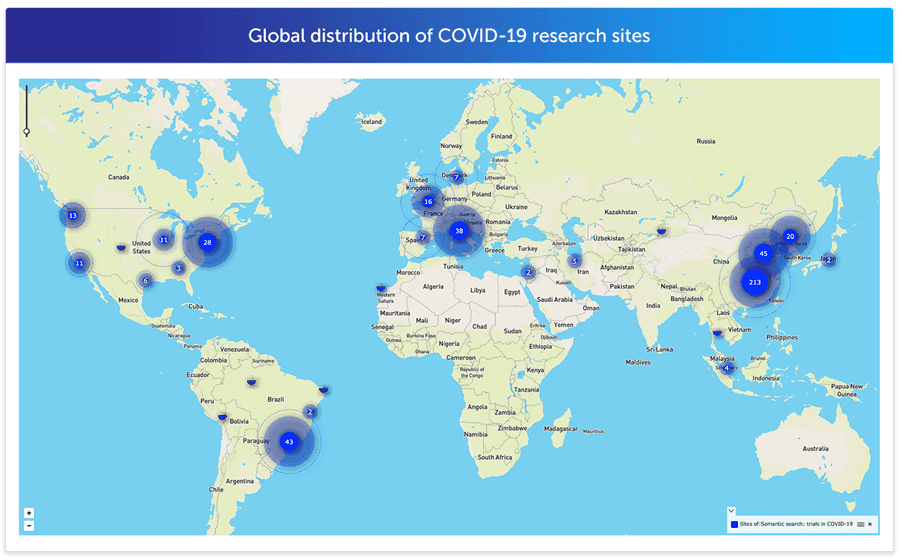Click the cluster labeled 7 over Spain

pyautogui.click(x=423, y=237)
